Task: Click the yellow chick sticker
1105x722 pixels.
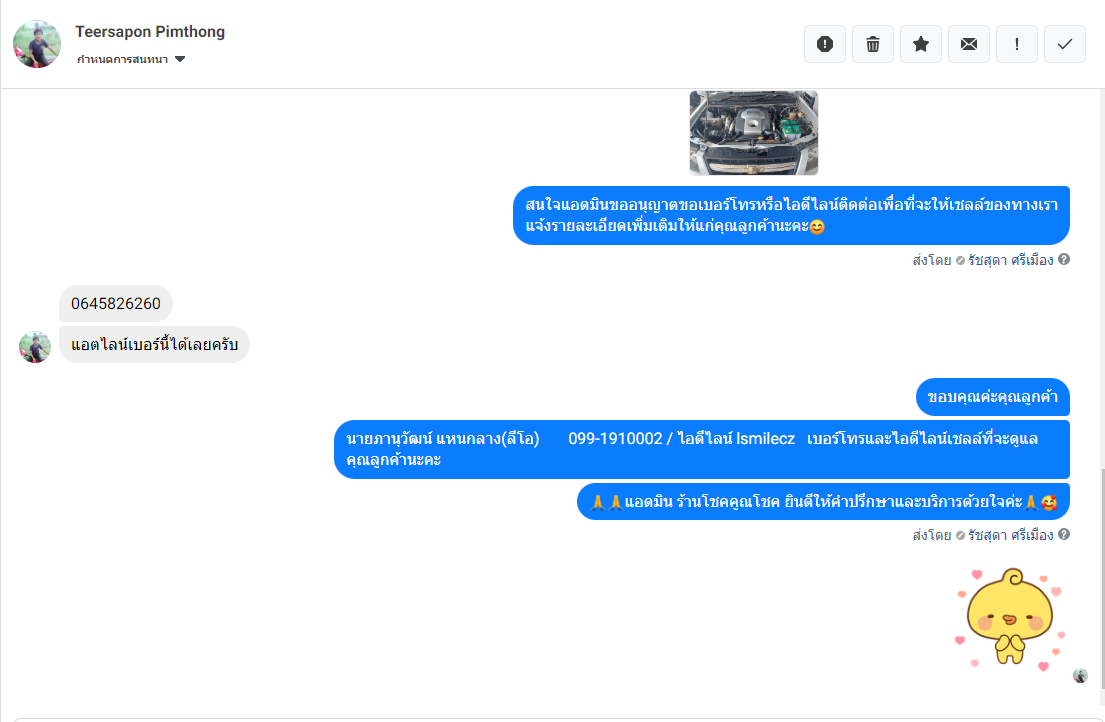Action: tap(1011, 618)
